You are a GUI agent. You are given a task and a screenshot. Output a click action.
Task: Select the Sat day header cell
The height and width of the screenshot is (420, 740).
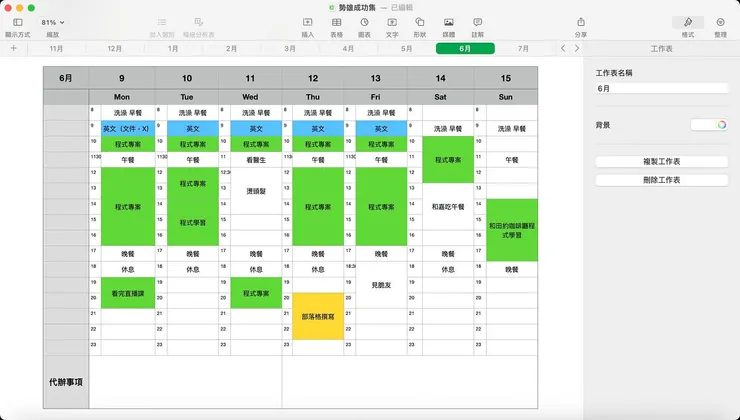point(440,97)
